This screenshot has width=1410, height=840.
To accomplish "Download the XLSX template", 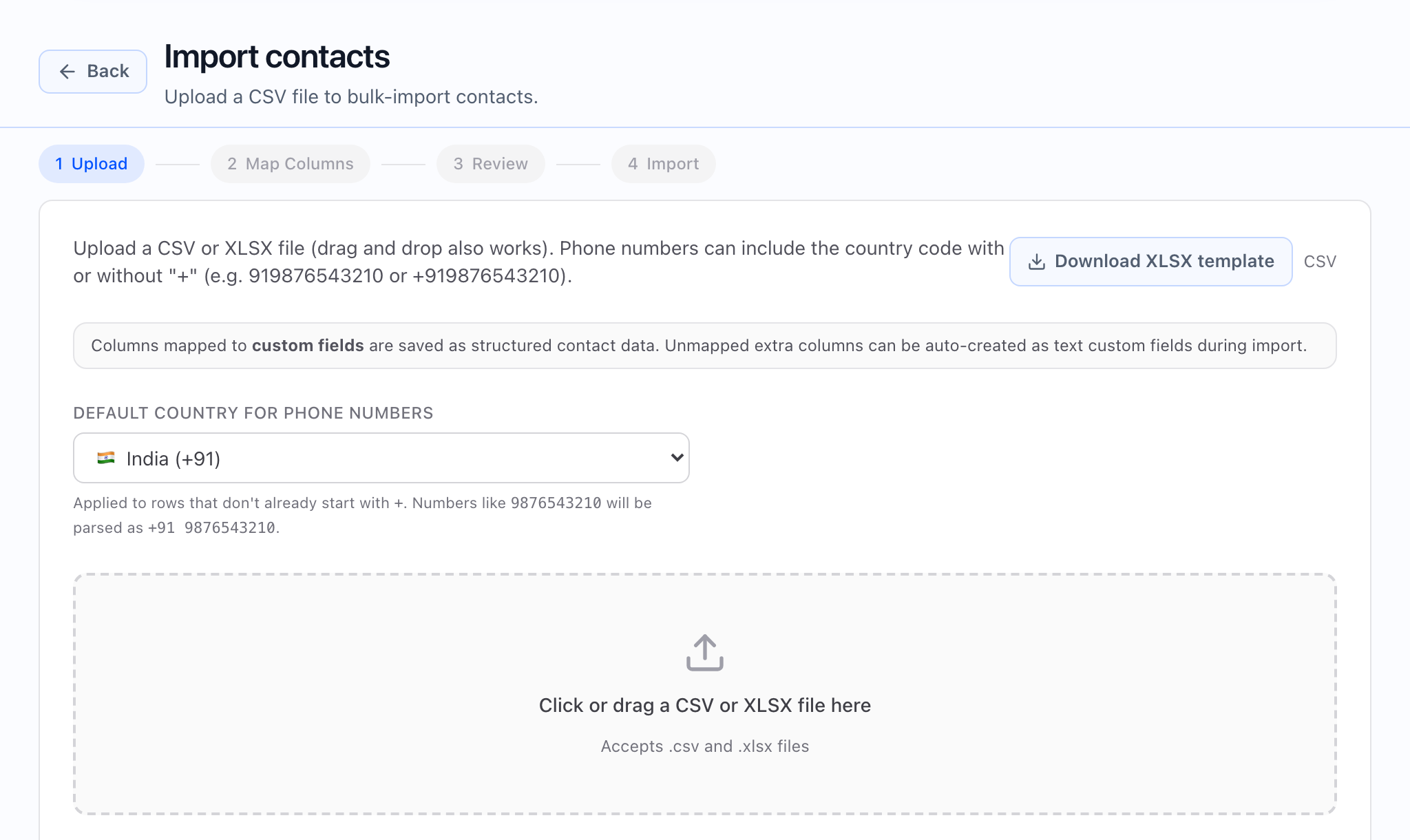I will click(1150, 262).
